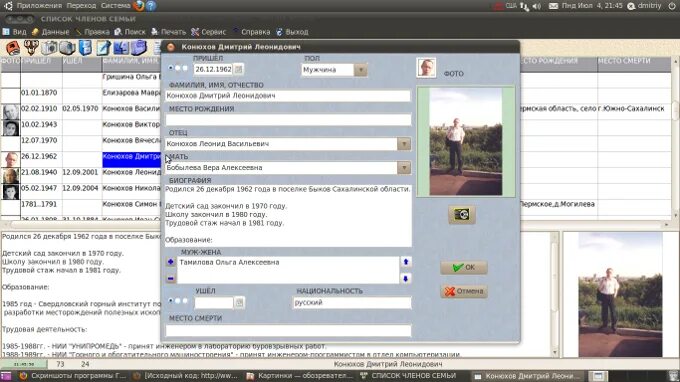
Task: Open the Поиск menu
Action: click(130, 32)
